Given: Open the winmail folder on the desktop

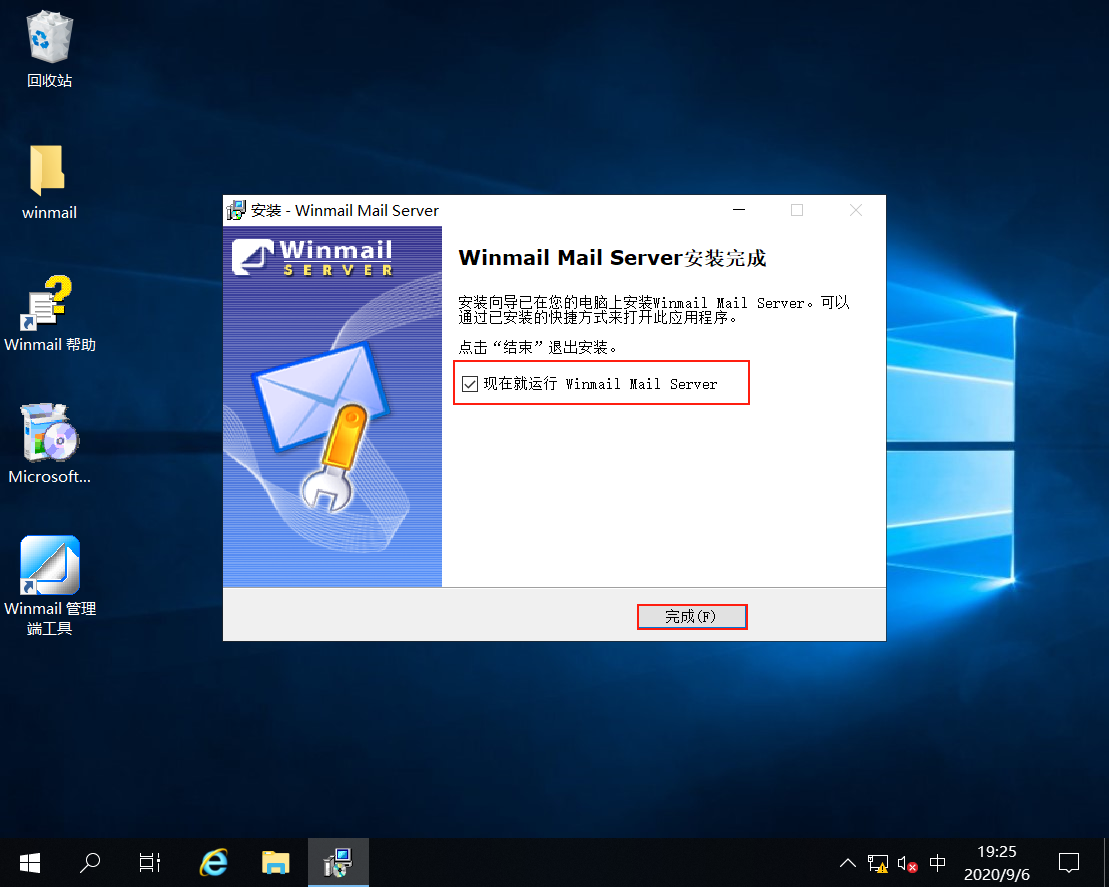Looking at the screenshot, I should tap(48, 172).
